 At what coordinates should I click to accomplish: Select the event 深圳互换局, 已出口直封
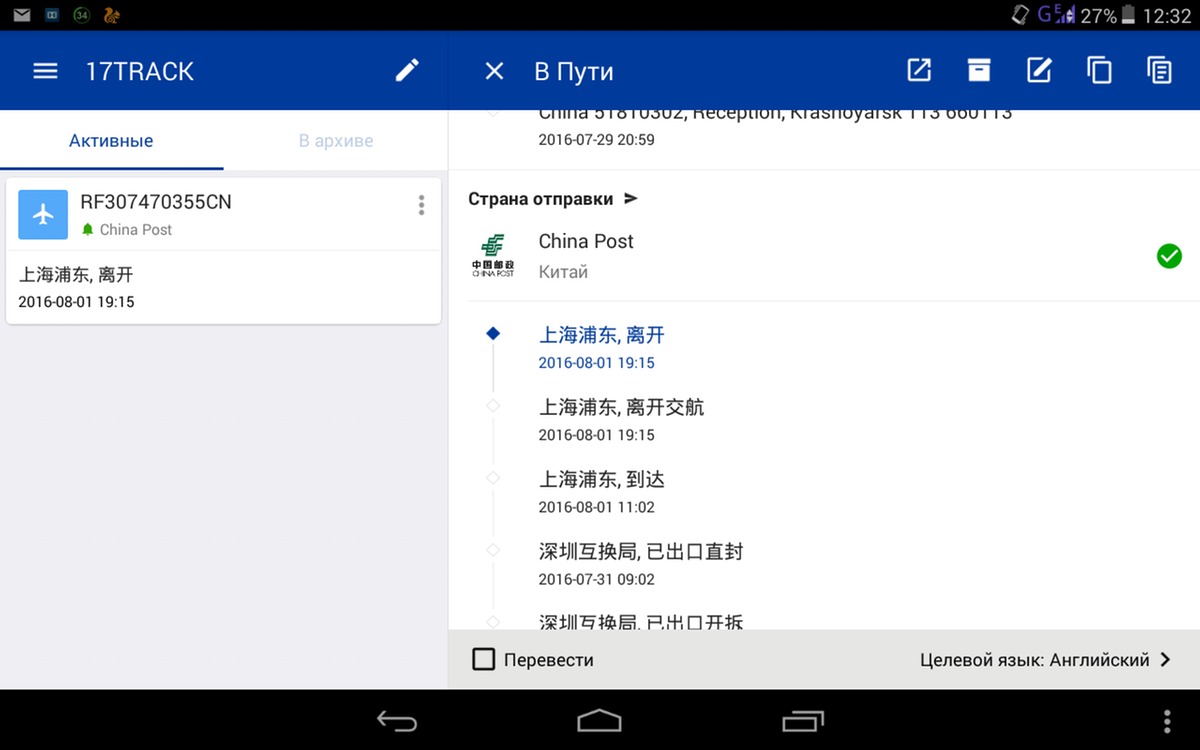(641, 551)
